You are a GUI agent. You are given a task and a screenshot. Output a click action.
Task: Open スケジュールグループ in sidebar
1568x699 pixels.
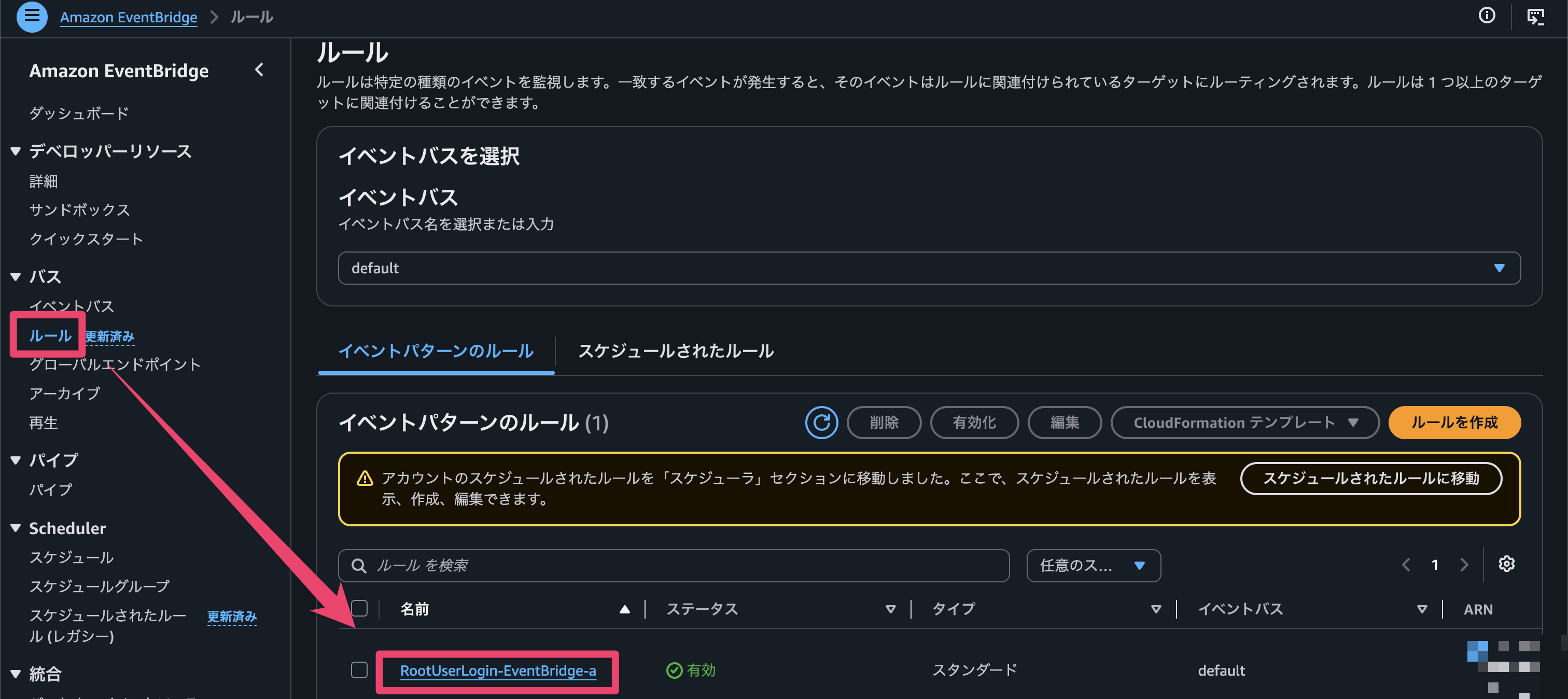click(100, 586)
